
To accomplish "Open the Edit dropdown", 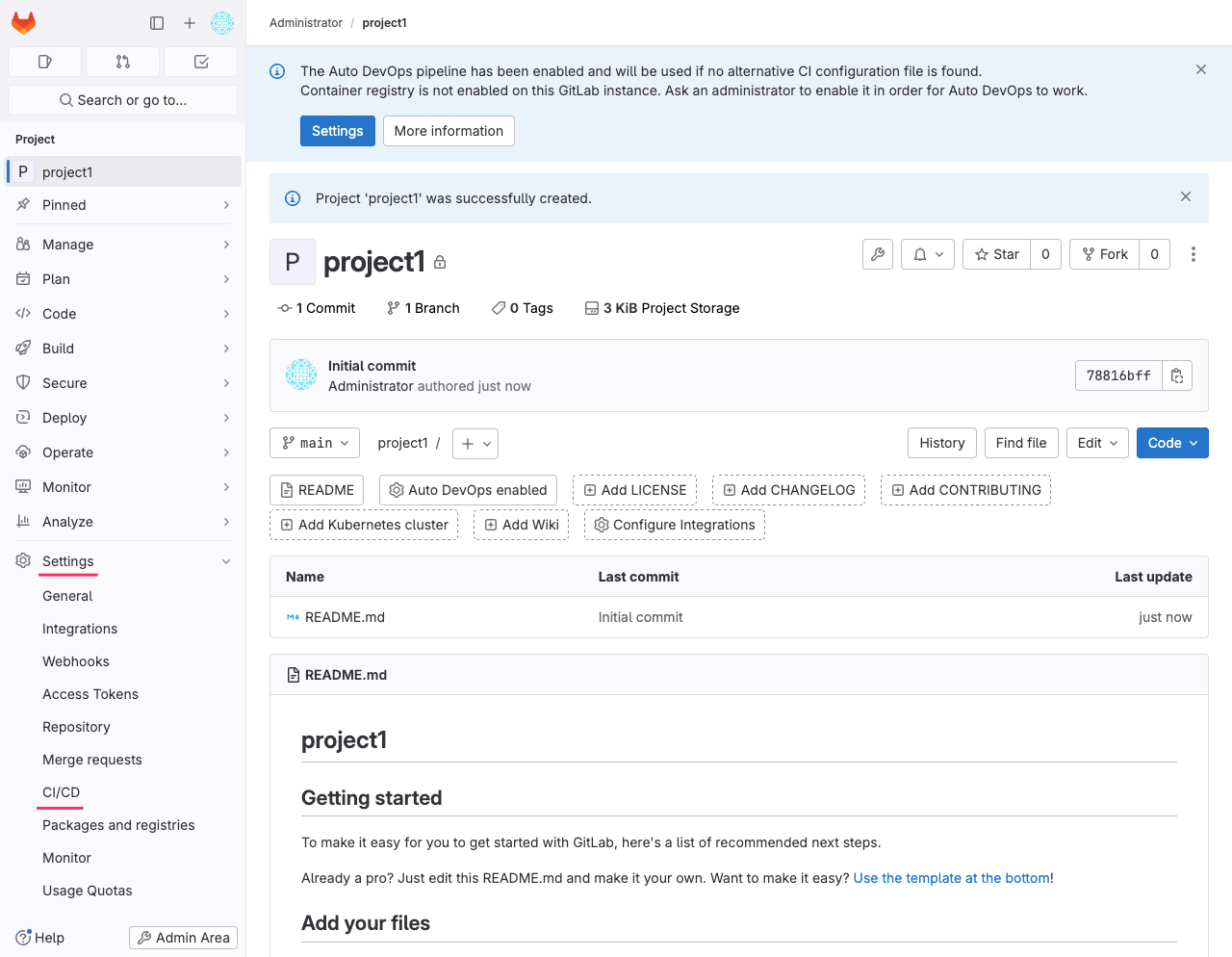I will point(1097,443).
